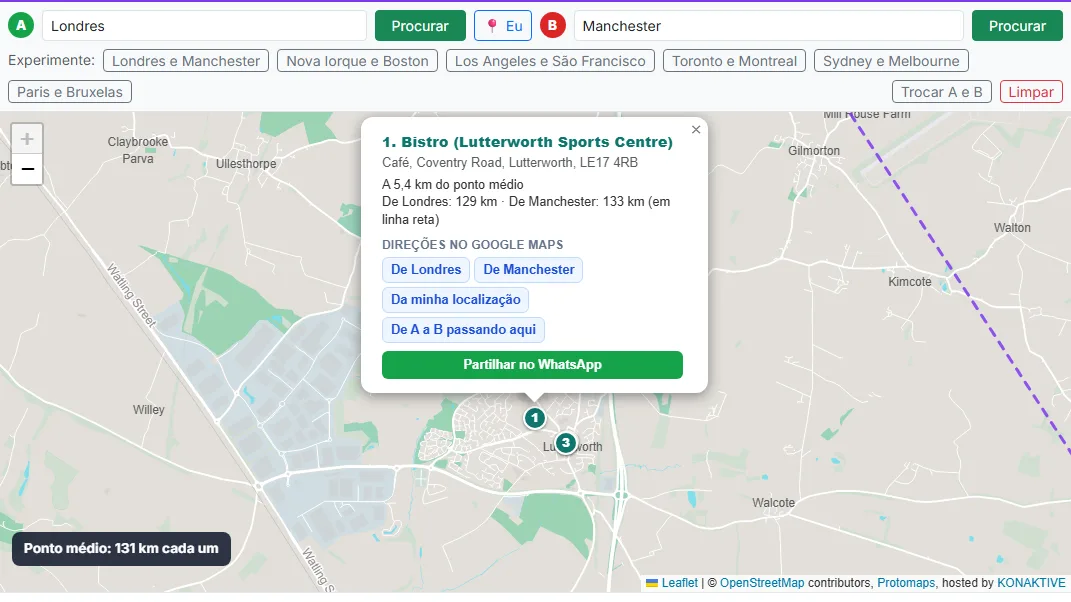Clear the search with Limpar
The image size is (1071, 602).
tap(1031, 92)
